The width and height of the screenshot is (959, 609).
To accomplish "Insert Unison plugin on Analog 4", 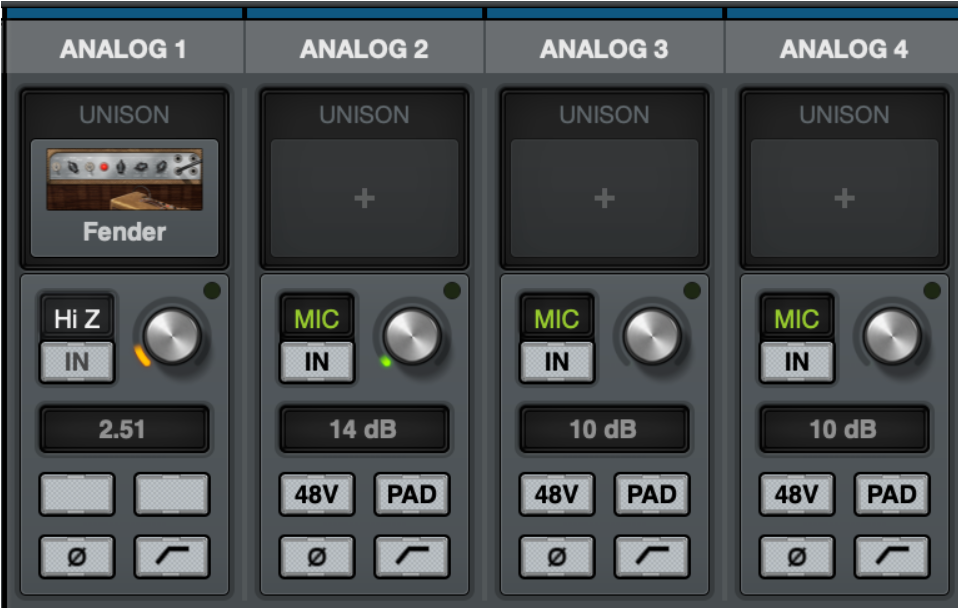I will tap(844, 198).
